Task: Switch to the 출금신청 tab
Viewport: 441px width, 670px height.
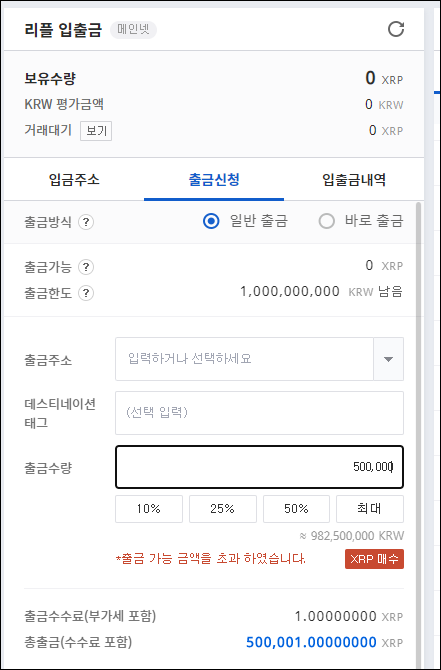Action: tap(214, 179)
